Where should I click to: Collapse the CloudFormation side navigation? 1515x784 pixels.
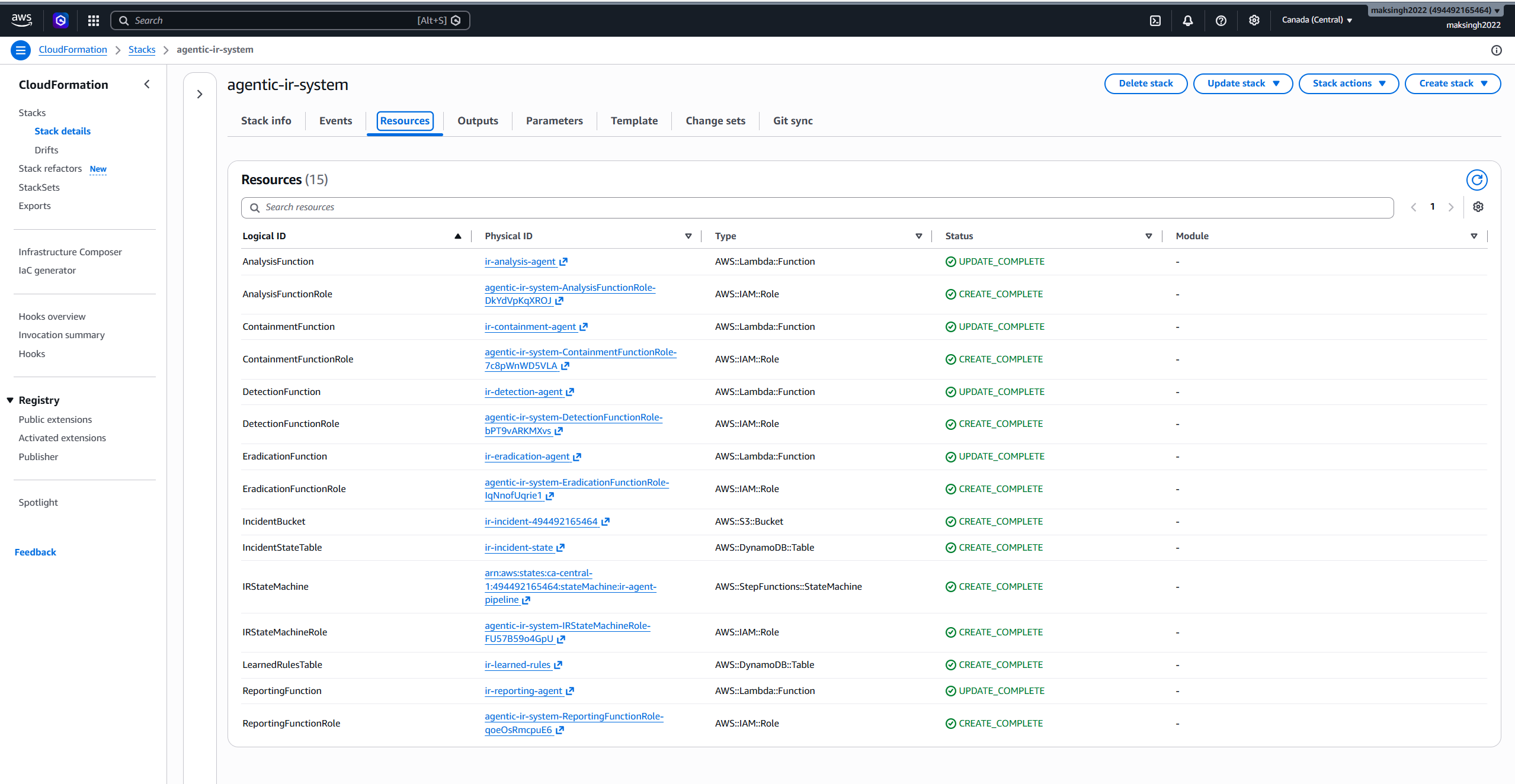point(147,84)
